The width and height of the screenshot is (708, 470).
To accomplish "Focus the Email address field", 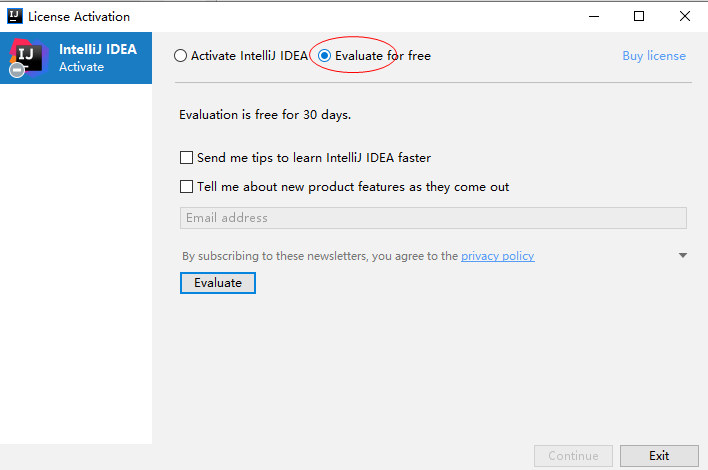I will [433, 218].
